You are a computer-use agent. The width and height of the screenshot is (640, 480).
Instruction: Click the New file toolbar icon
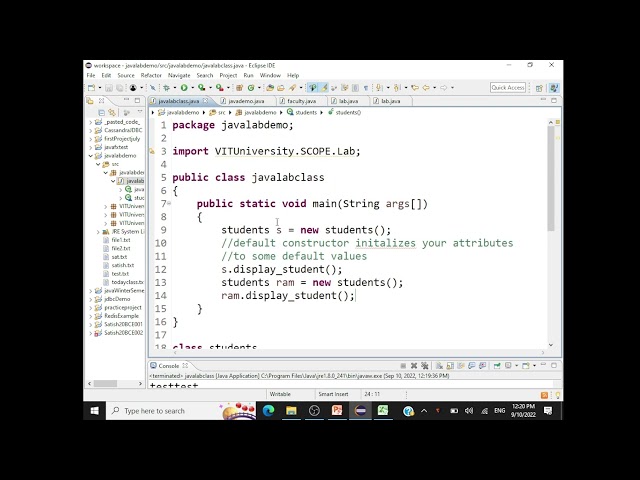(x=91, y=88)
